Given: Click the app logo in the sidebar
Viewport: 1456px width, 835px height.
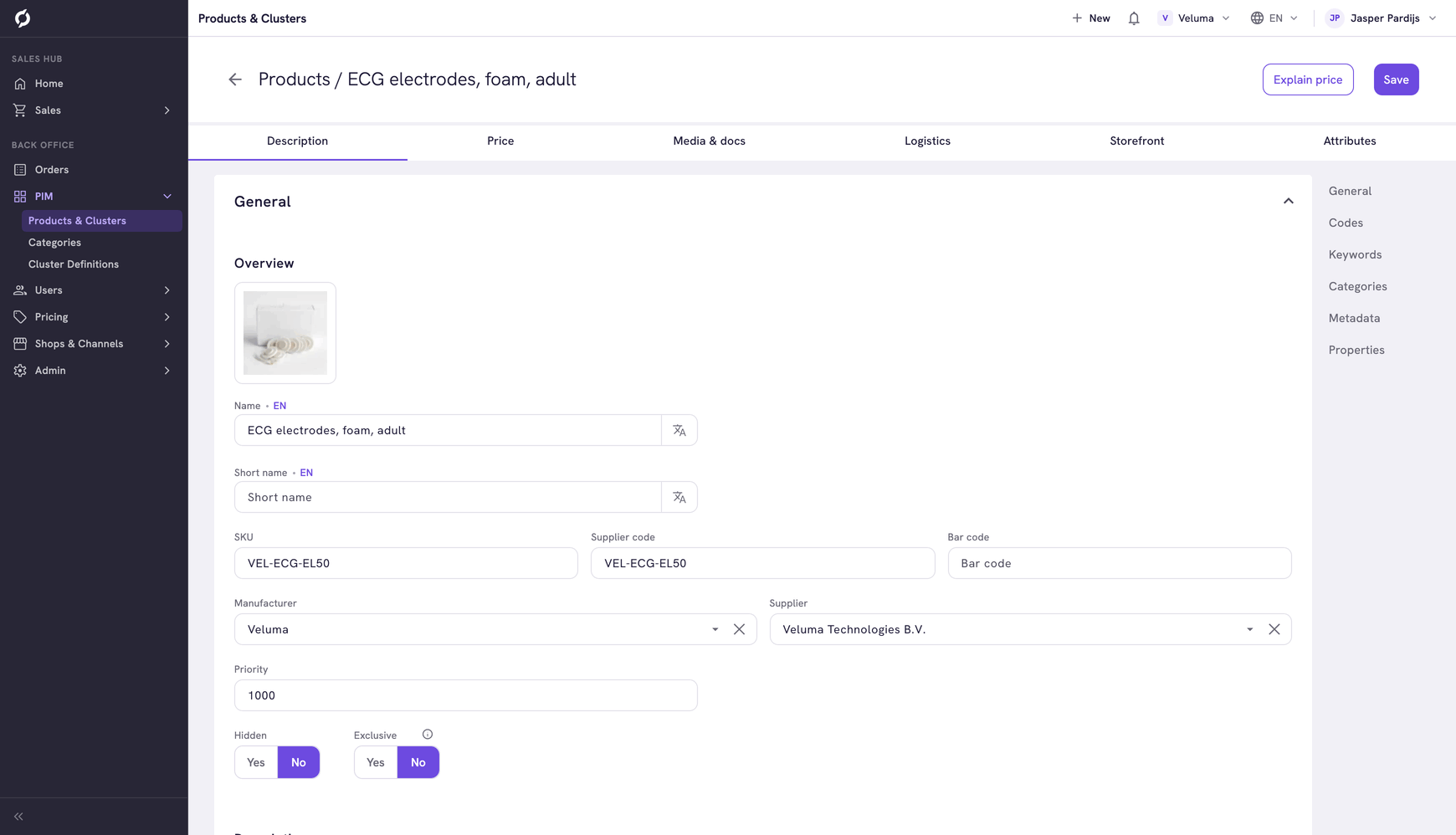Looking at the screenshot, I should 23,18.
